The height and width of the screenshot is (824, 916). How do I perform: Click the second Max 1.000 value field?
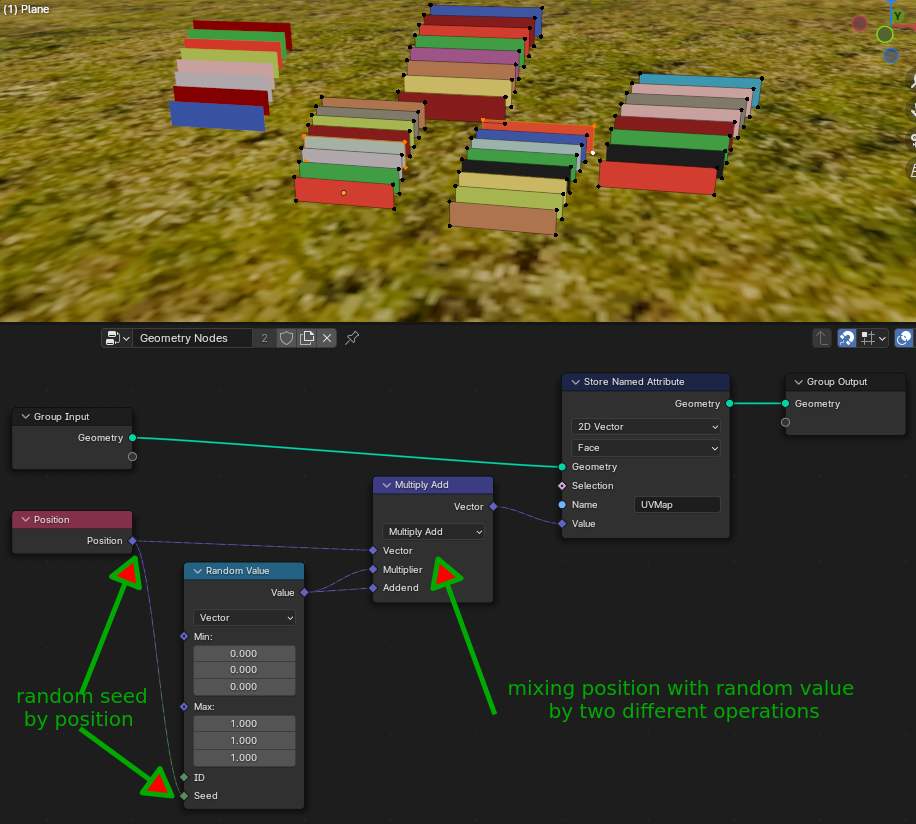click(244, 740)
